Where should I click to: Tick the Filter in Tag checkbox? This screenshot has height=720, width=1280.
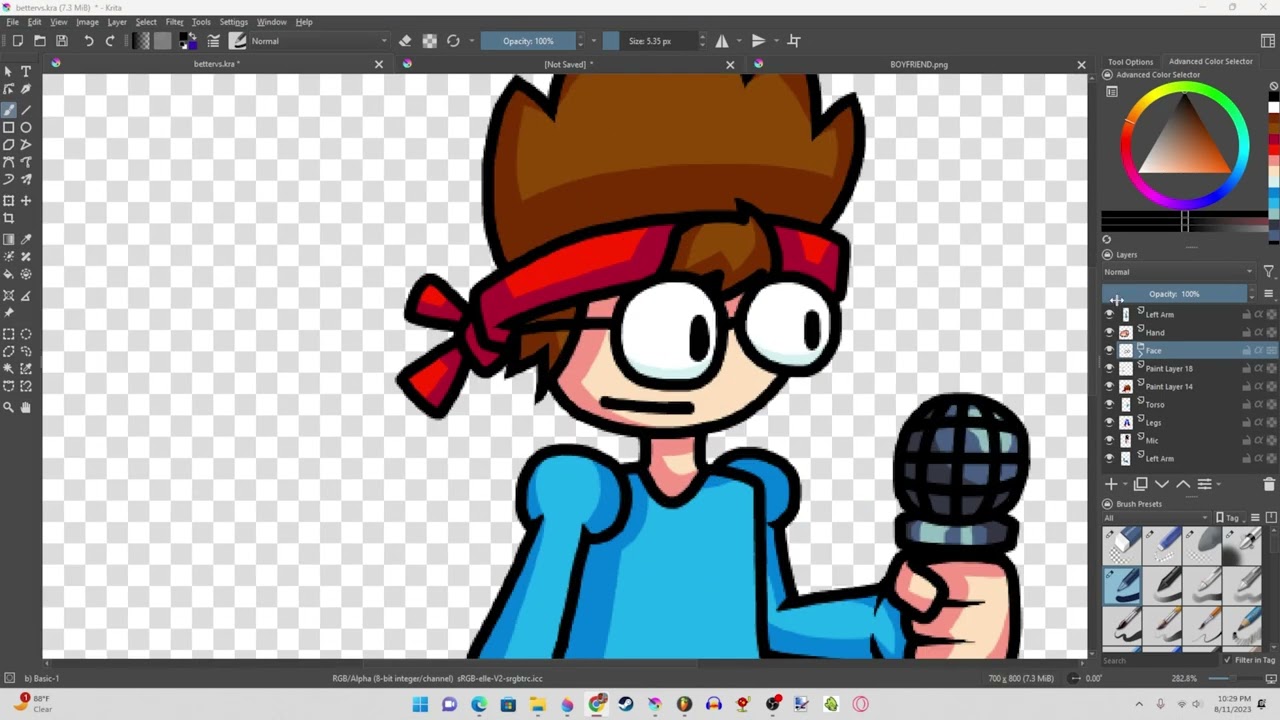click(x=1227, y=660)
